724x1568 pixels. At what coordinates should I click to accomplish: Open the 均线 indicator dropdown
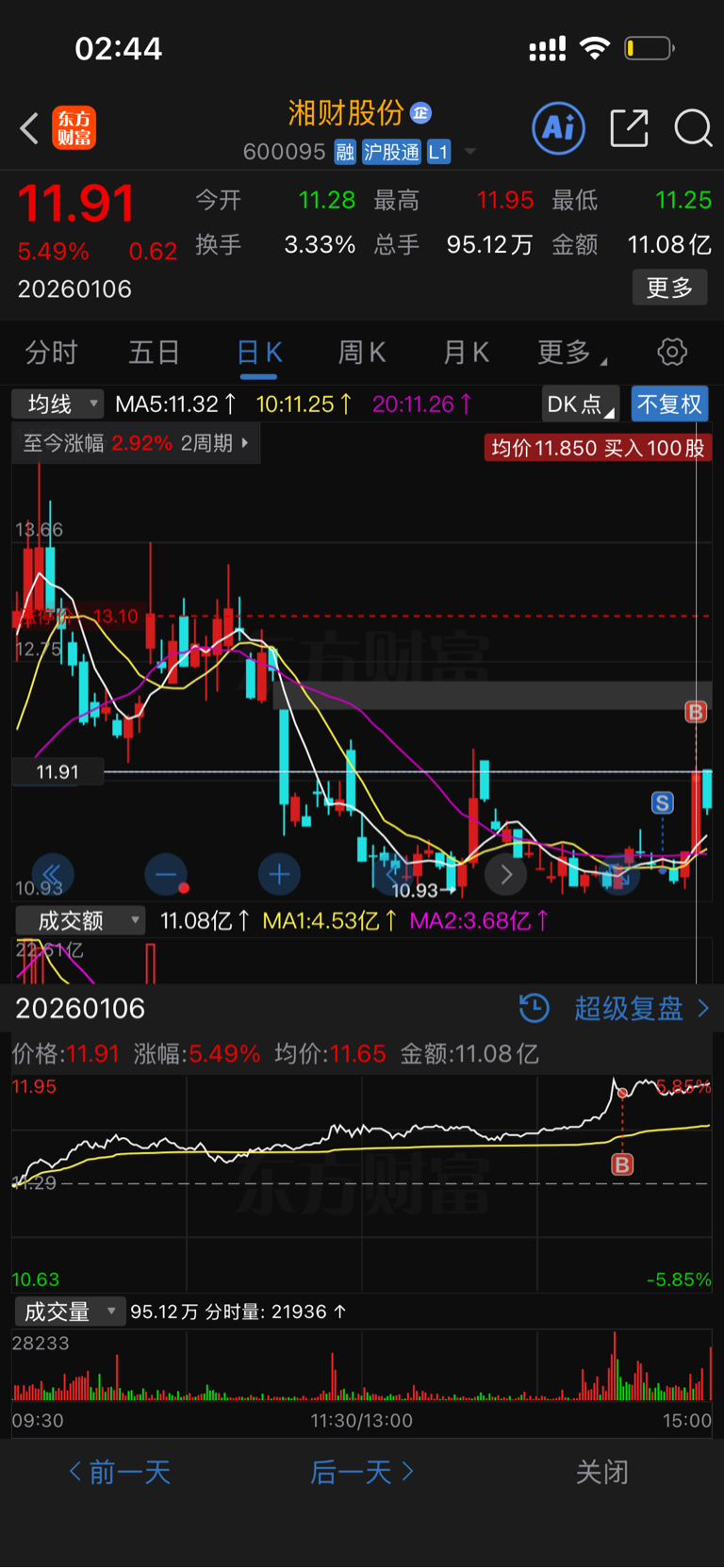(58, 404)
